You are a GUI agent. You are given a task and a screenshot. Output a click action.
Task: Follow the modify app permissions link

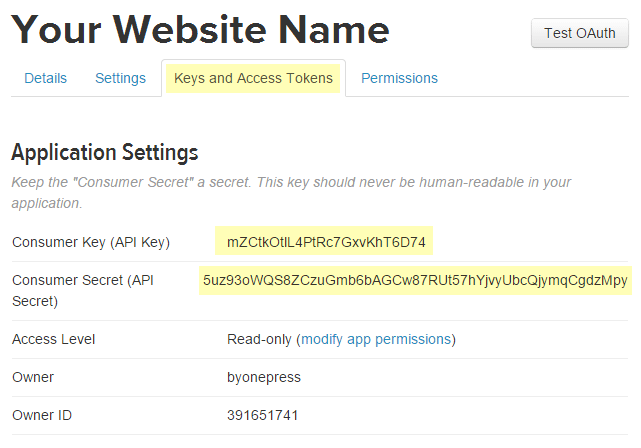pos(376,339)
